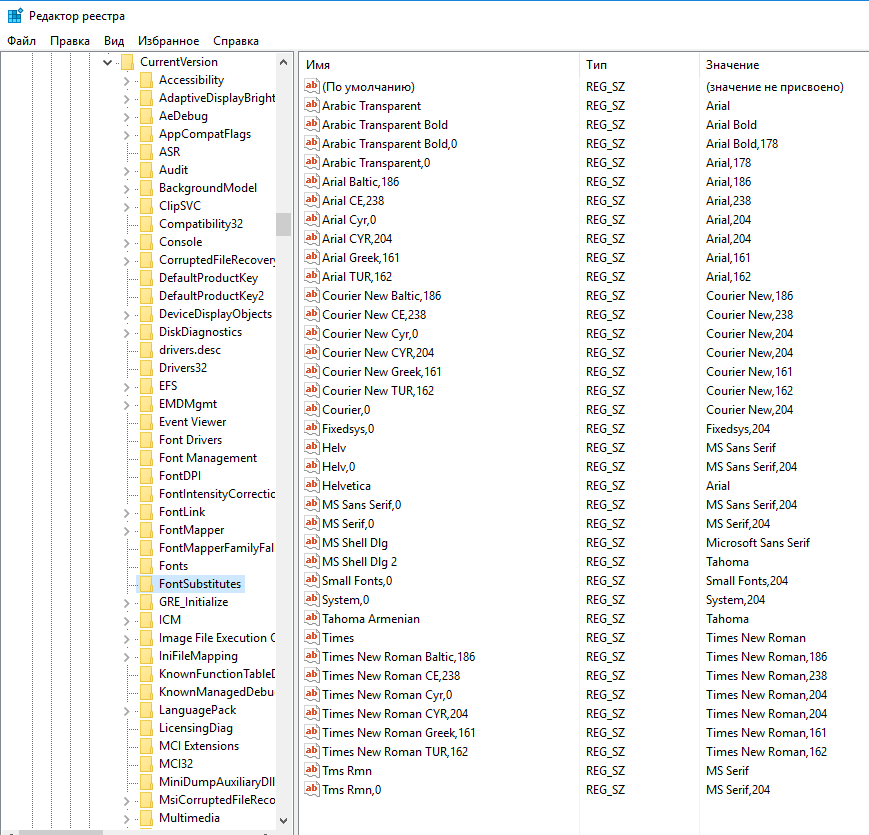Click the icon beside Helvetica entry
The image size is (869, 835).
tap(311, 486)
